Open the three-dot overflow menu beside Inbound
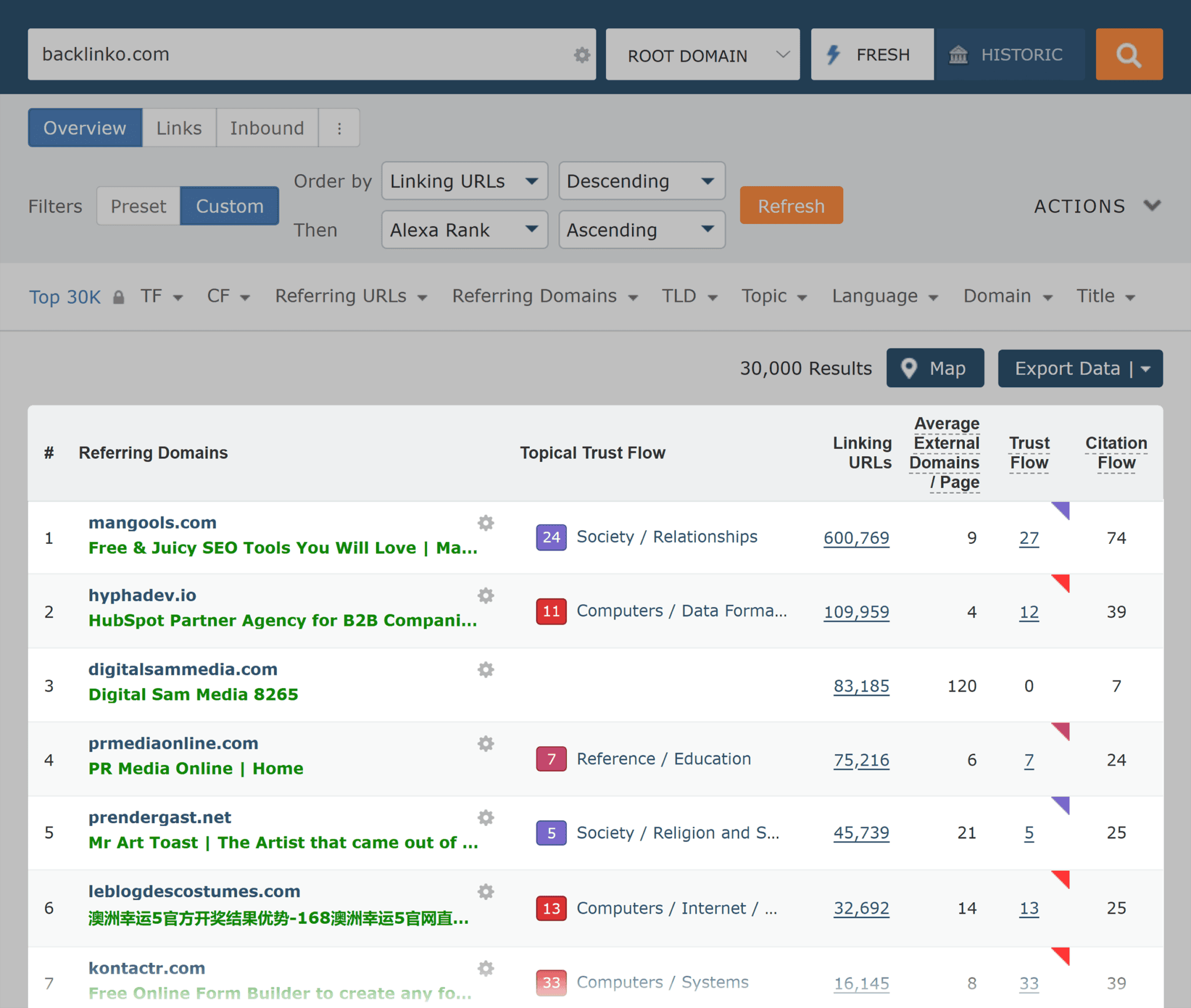The image size is (1191, 1008). click(x=339, y=127)
